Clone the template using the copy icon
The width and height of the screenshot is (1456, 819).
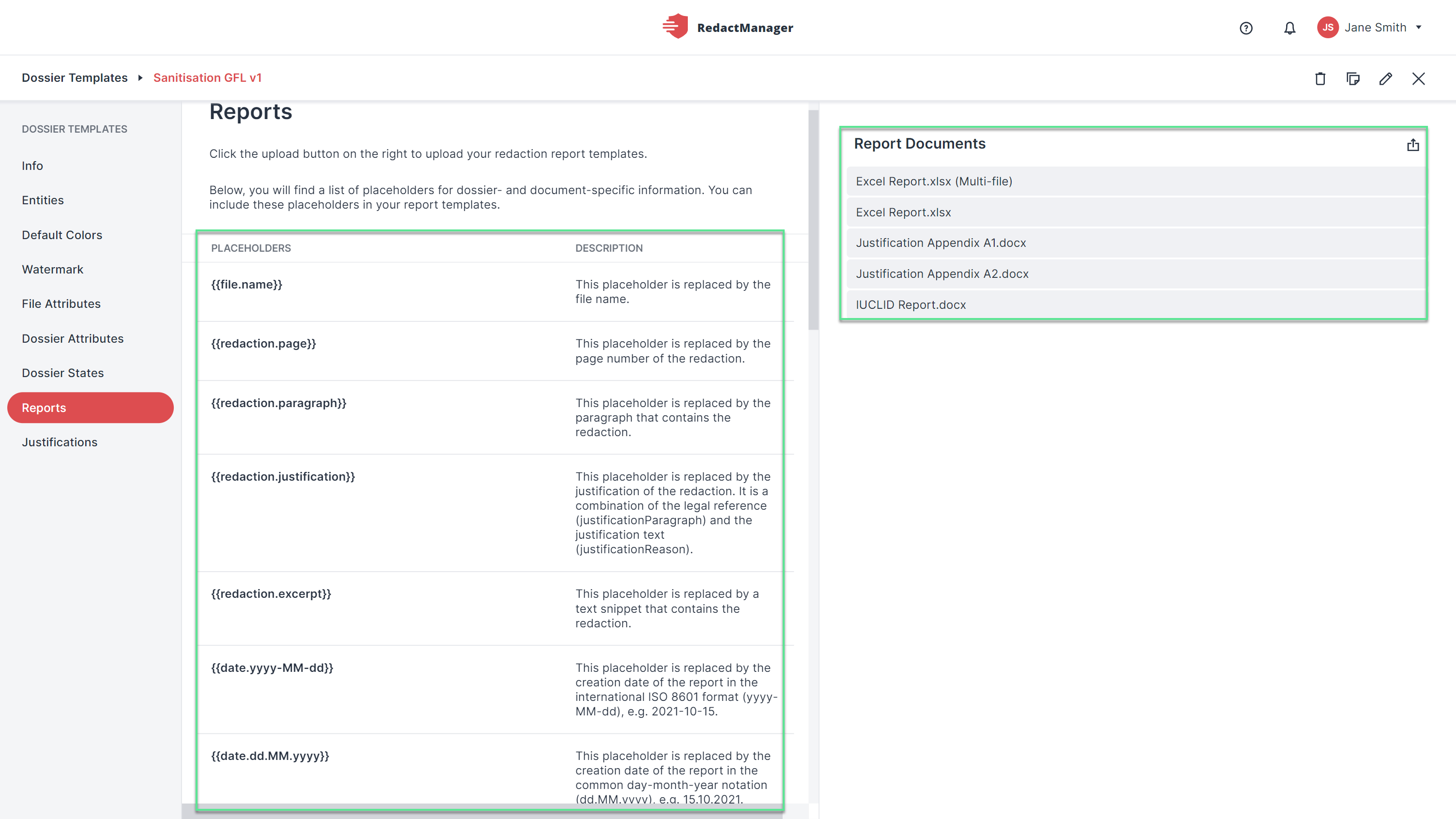(x=1352, y=78)
